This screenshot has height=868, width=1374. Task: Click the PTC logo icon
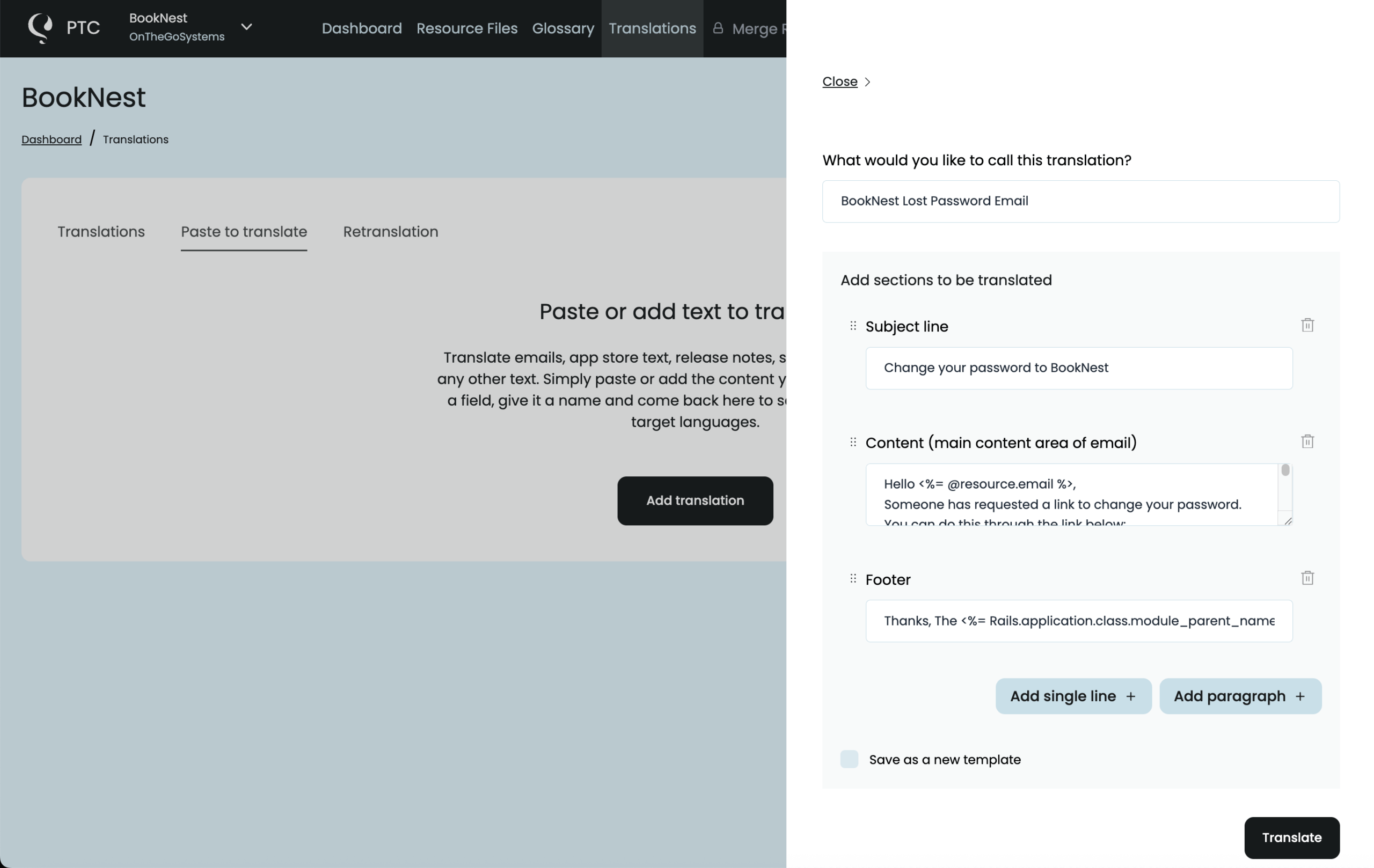point(40,28)
